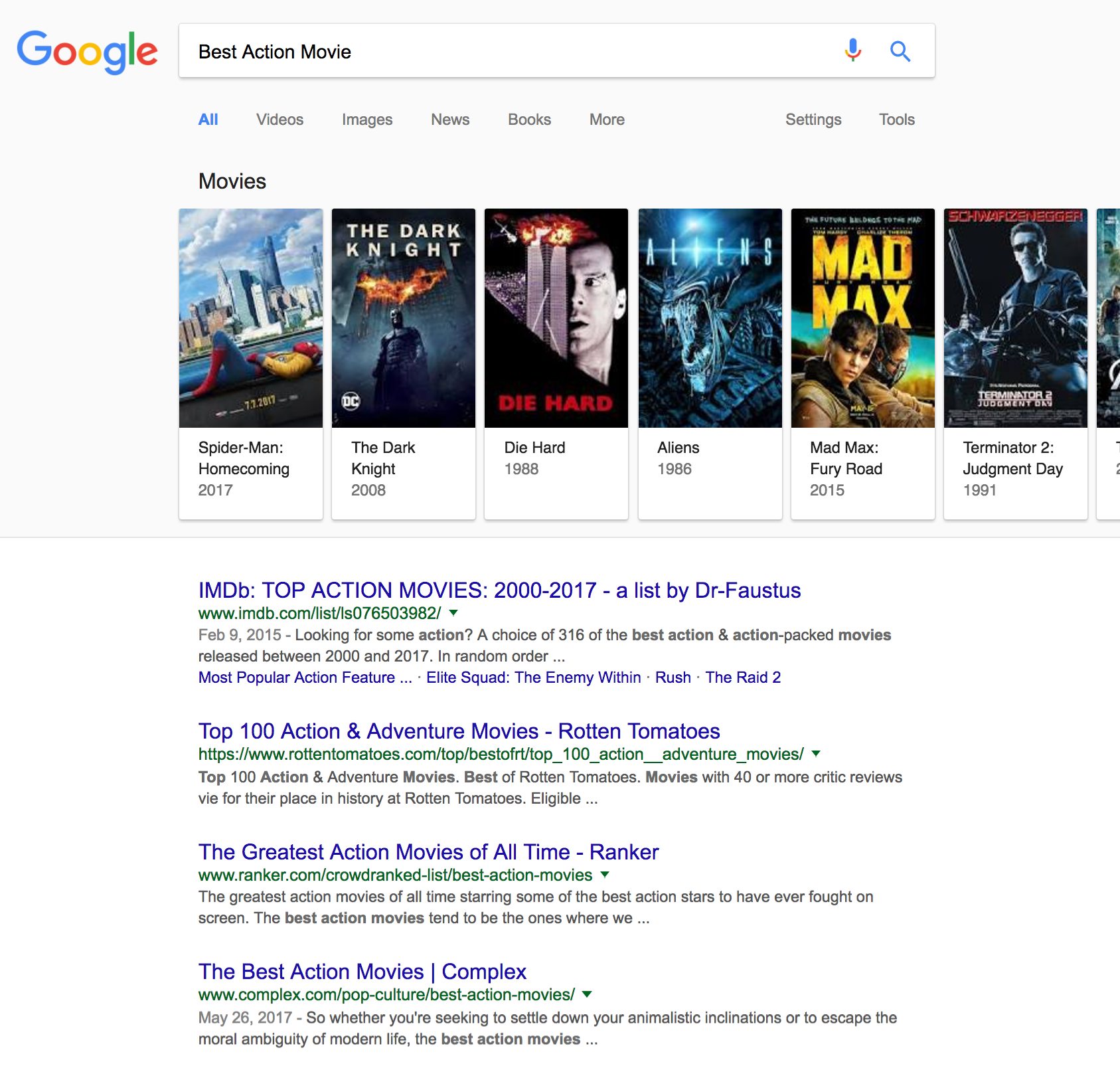The image size is (1120, 1076).
Task: Expand the More search categories menu
Action: (x=606, y=120)
